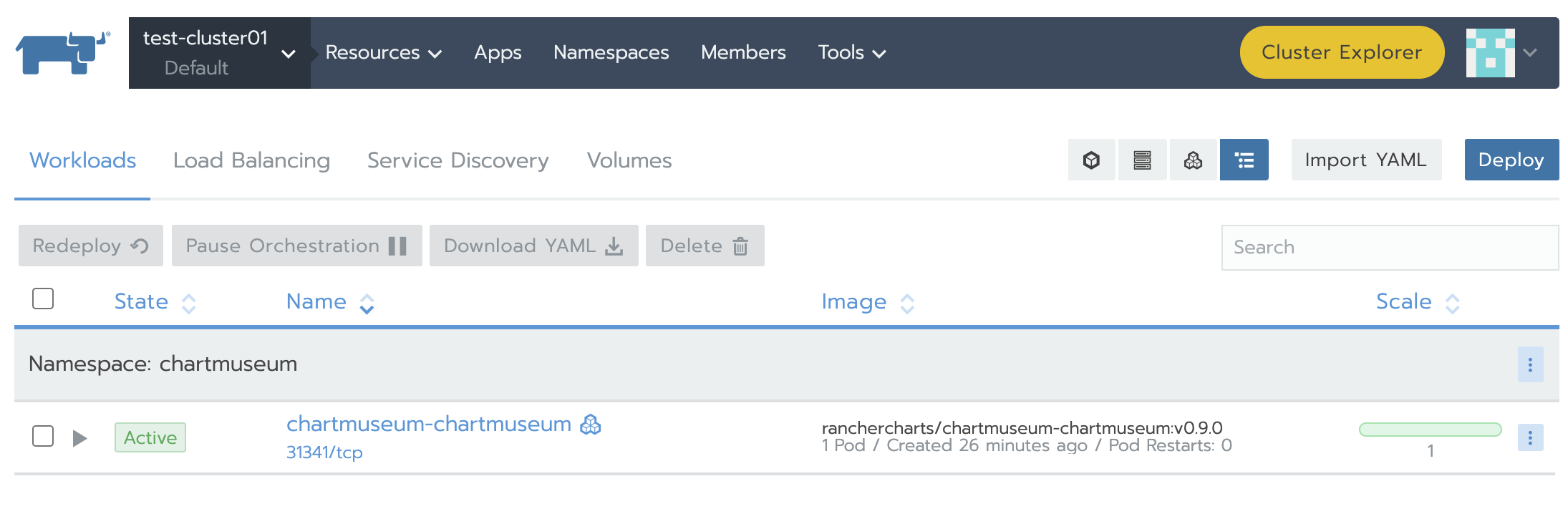Sort workloads by Scale column
Screen dimensions: 1568x514
[1418, 302]
